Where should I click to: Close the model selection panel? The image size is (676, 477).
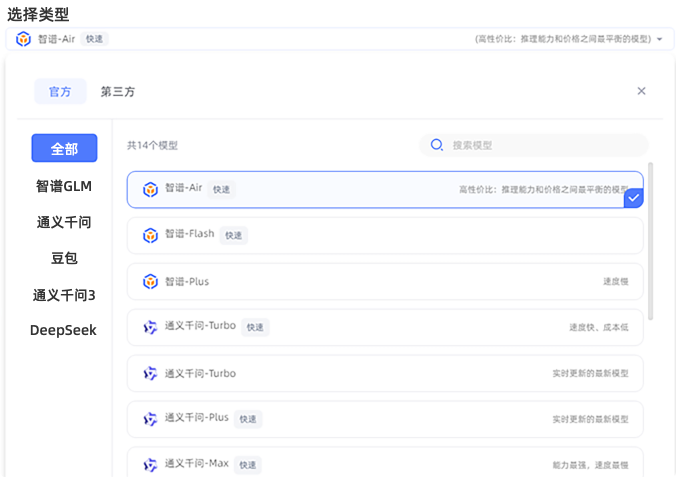(641, 91)
